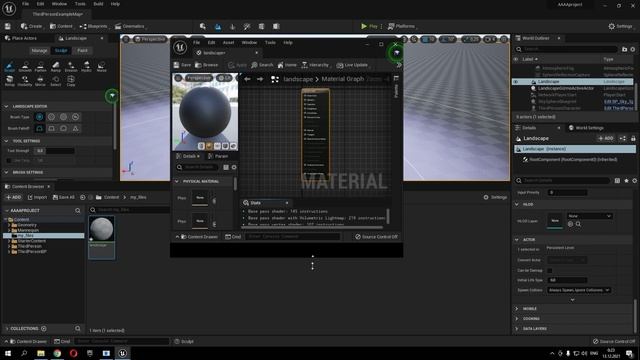Viewport: 640px width, 360px height.
Task: Click Browse in Material Editor toolbar
Action: (207, 65)
